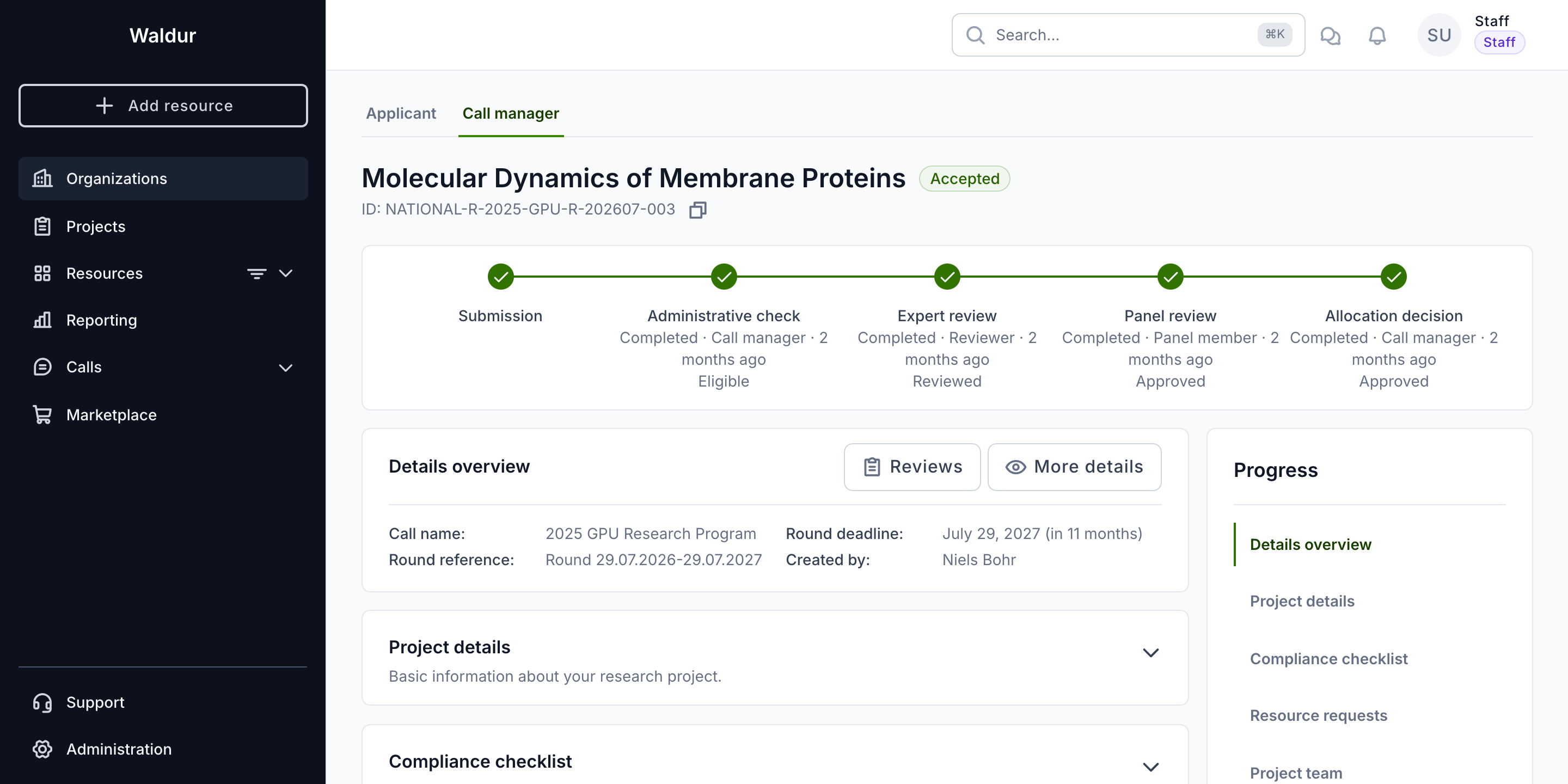This screenshot has height=784, width=1568.
Task: Focus the Search input field
Action: [1128, 35]
